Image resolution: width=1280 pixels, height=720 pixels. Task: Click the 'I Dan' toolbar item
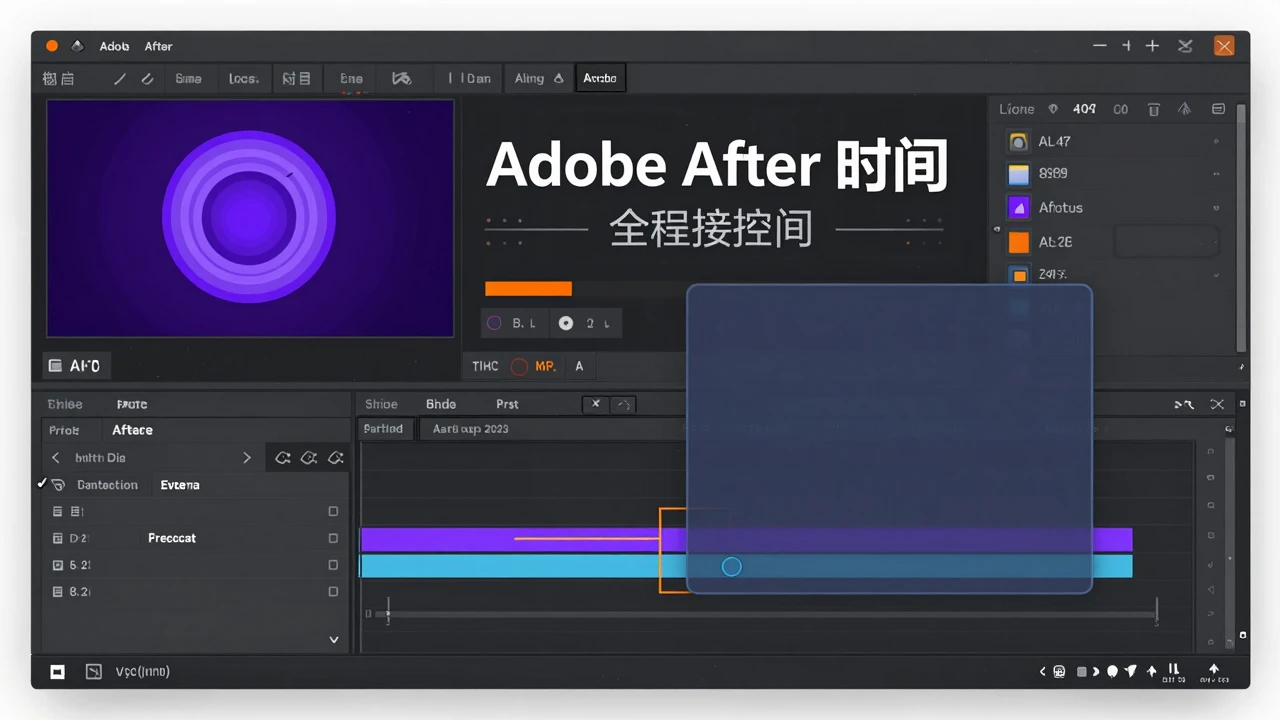coord(470,78)
